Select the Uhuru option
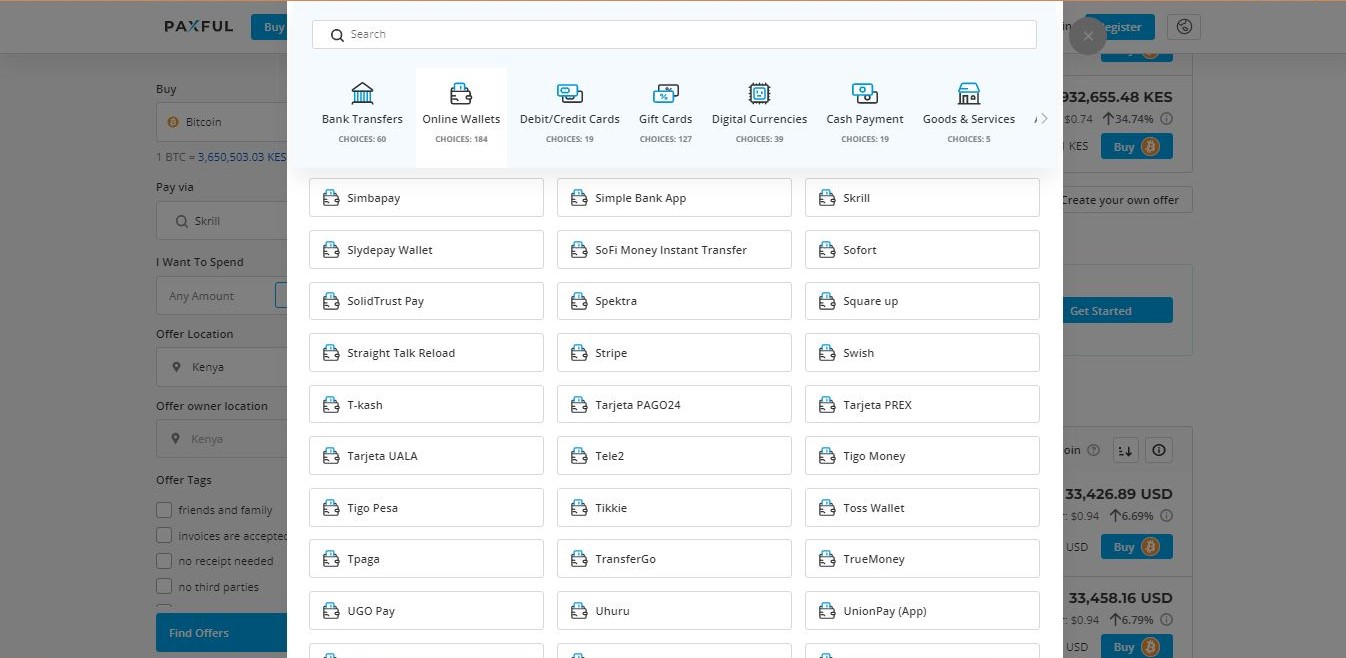Viewport: 1346px width, 658px height. [674, 611]
